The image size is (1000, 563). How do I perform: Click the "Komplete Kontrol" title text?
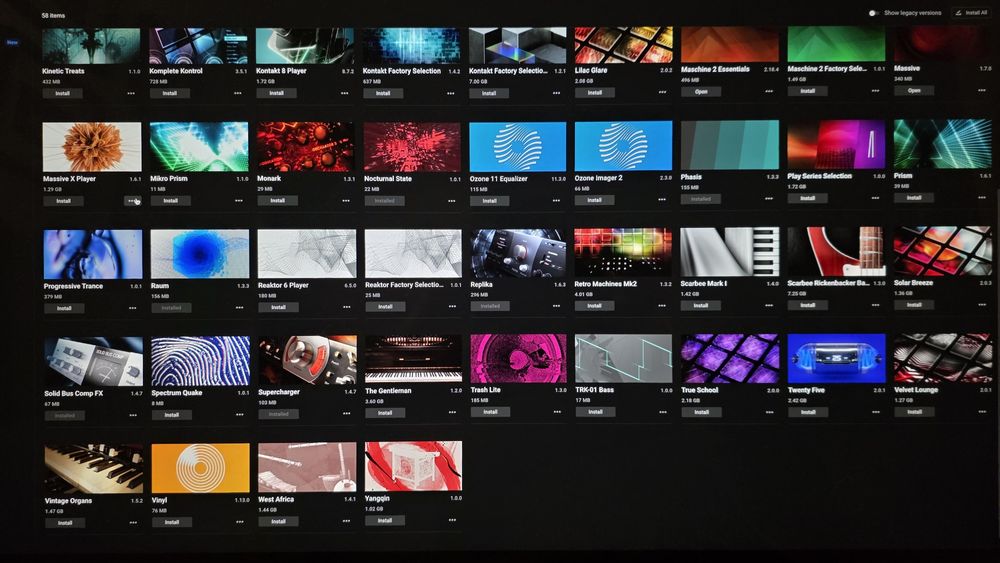point(176,71)
